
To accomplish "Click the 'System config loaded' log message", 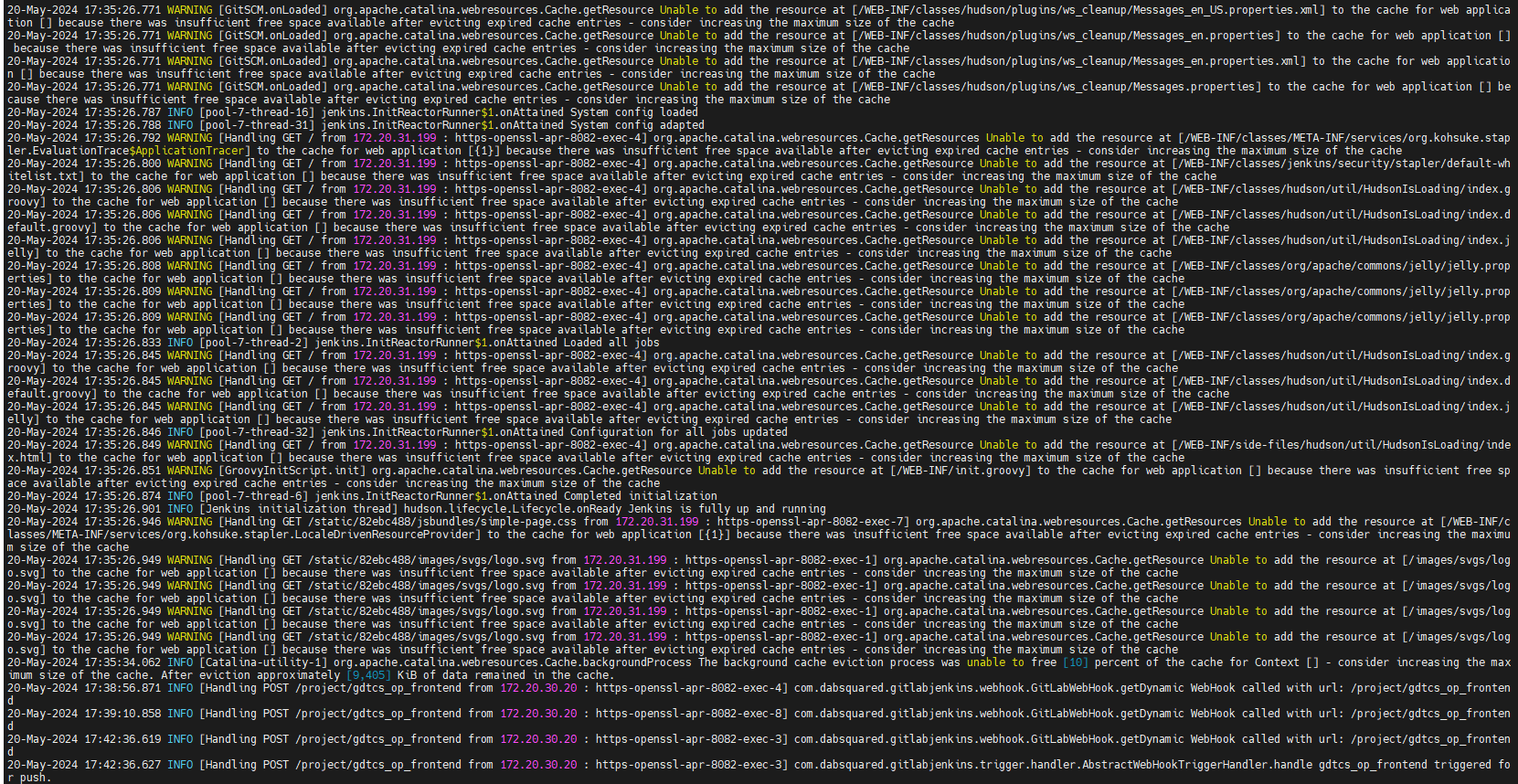I will [x=634, y=112].
